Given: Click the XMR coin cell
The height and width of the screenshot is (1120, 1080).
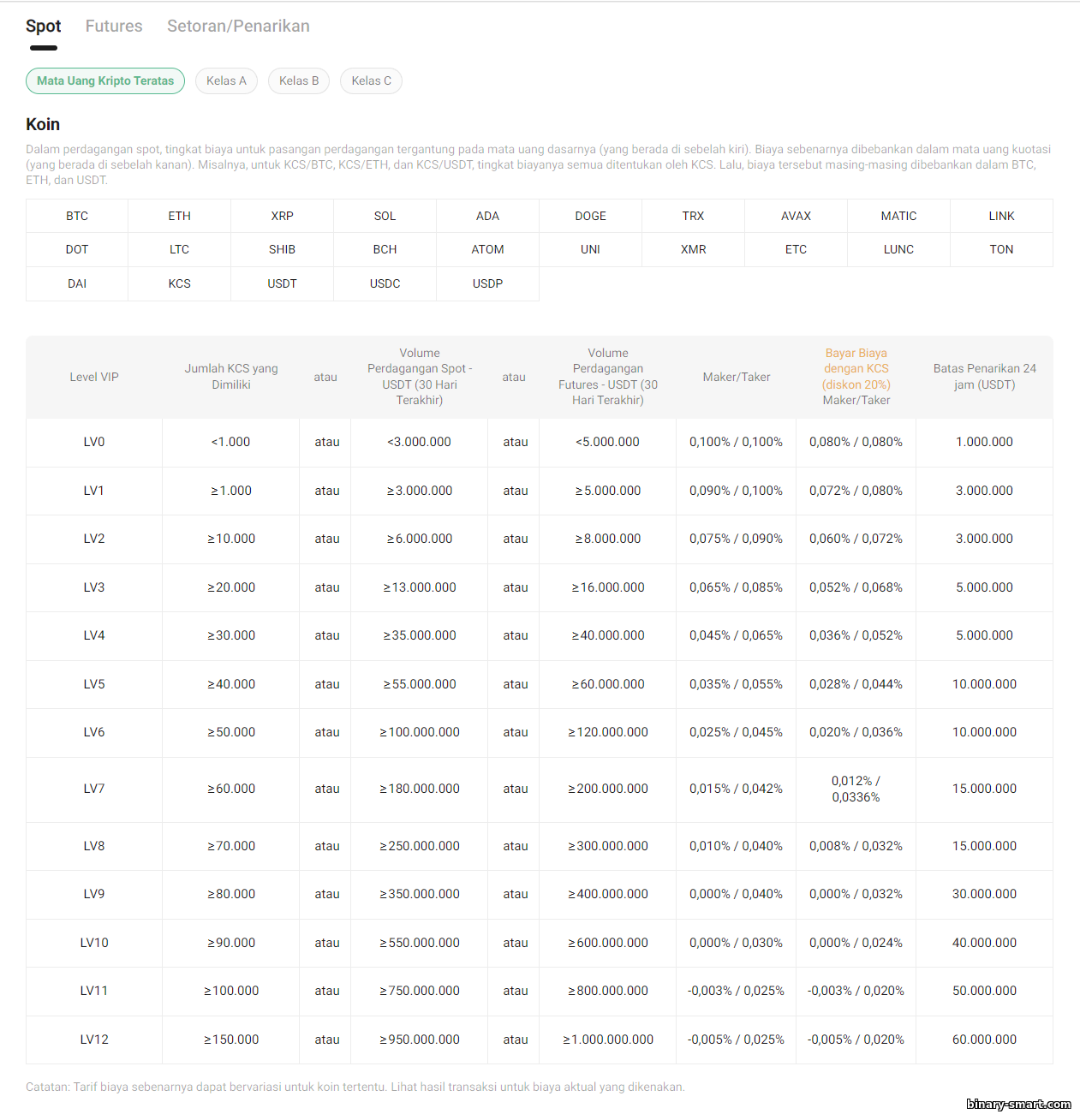Looking at the screenshot, I should (694, 249).
